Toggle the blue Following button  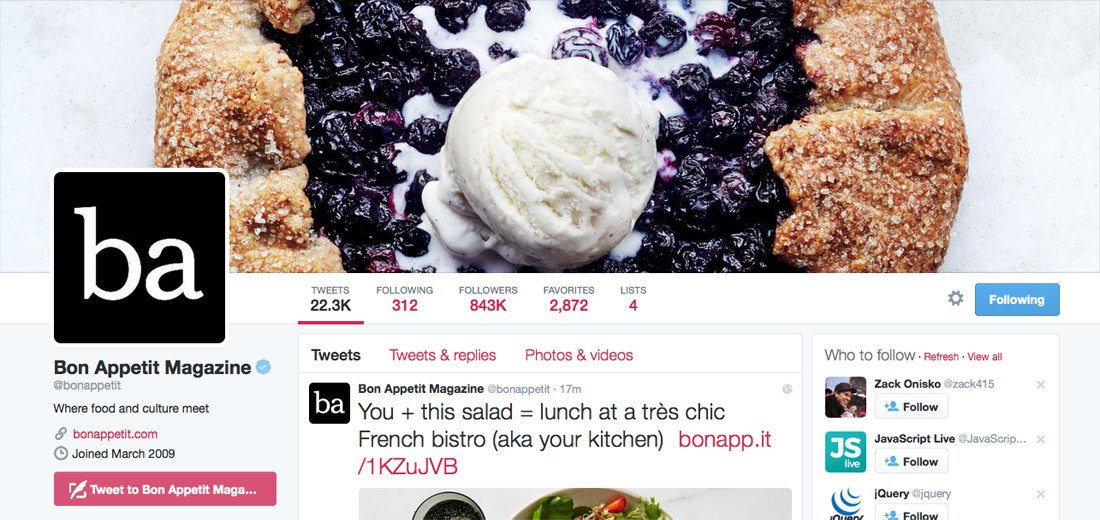click(x=1017, y=300)
